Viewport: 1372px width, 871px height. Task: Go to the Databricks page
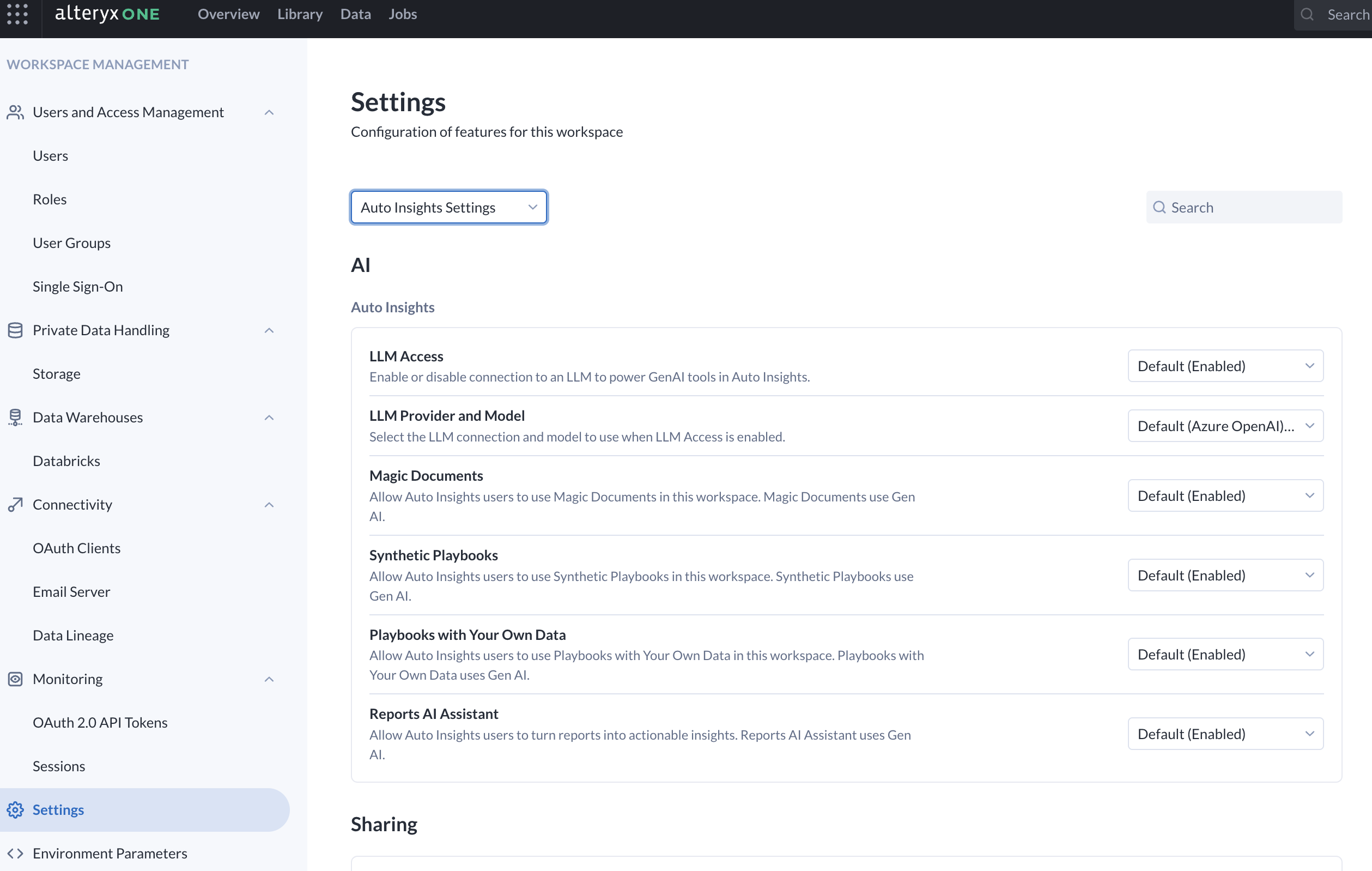(x=66, y=461)
